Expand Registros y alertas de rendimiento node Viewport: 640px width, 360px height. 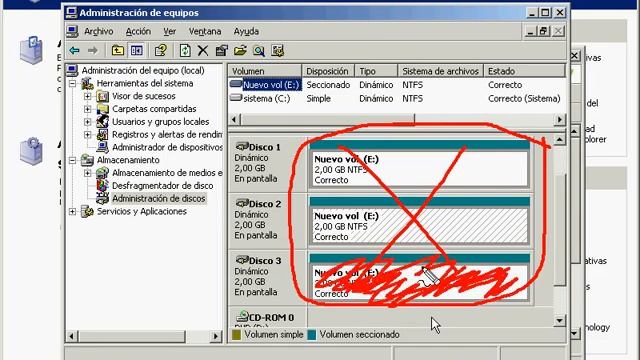pos(87,134)
